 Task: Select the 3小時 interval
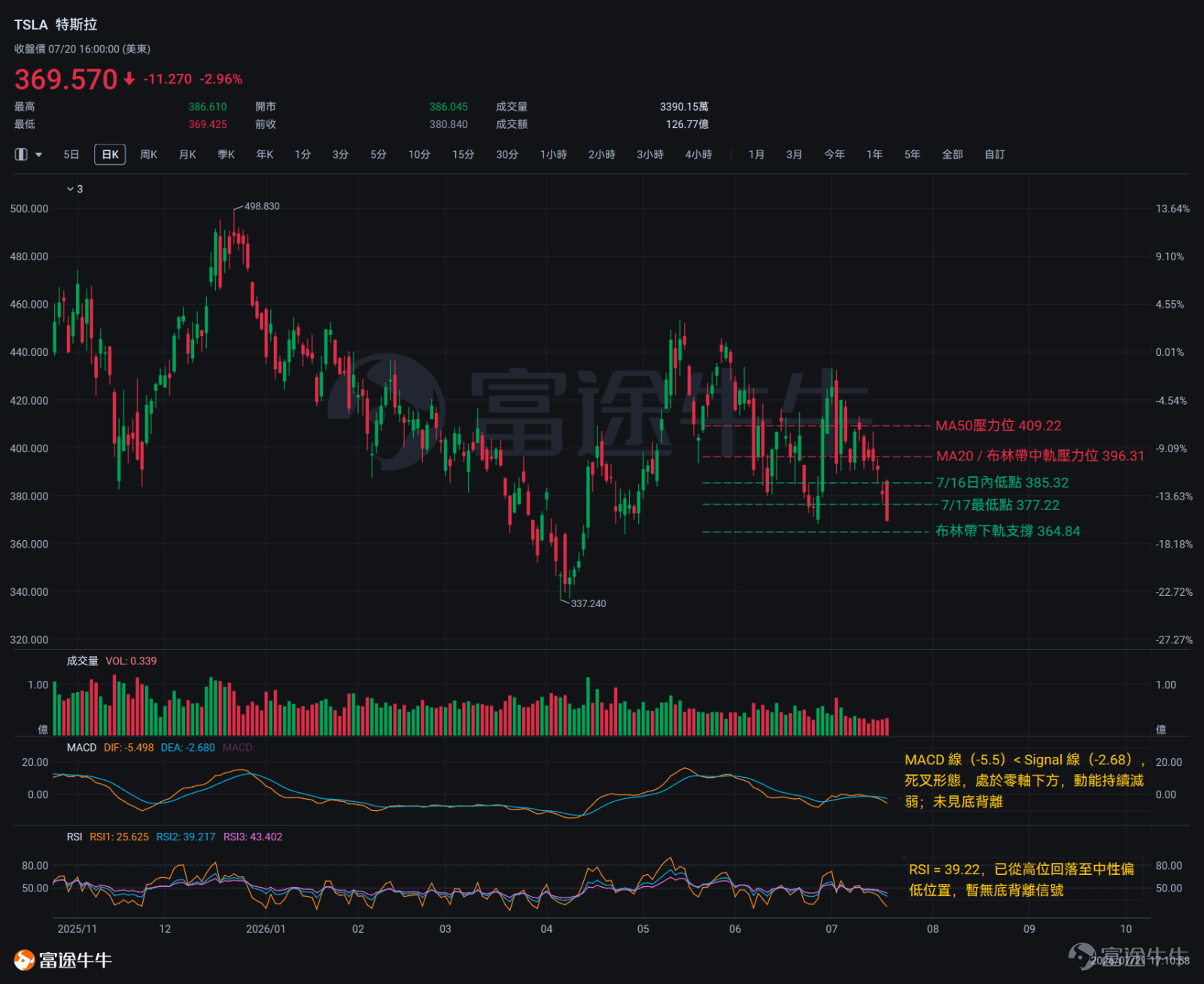[650, 154]
